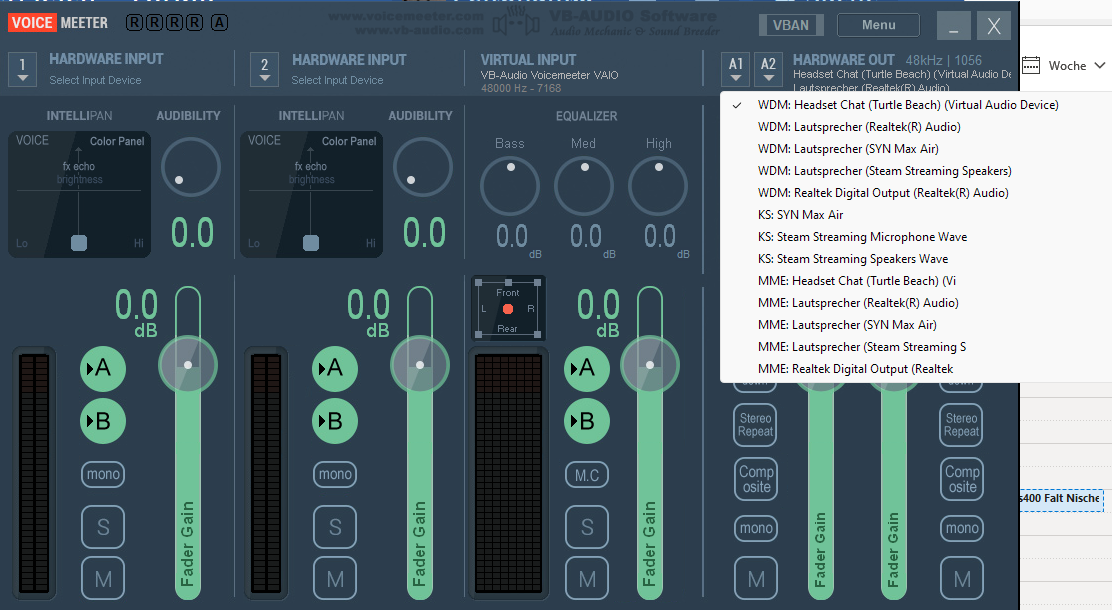Screen dimensions: 1112x610
Task: Mute the Virtual Input strip
Action: click(587, 579)
